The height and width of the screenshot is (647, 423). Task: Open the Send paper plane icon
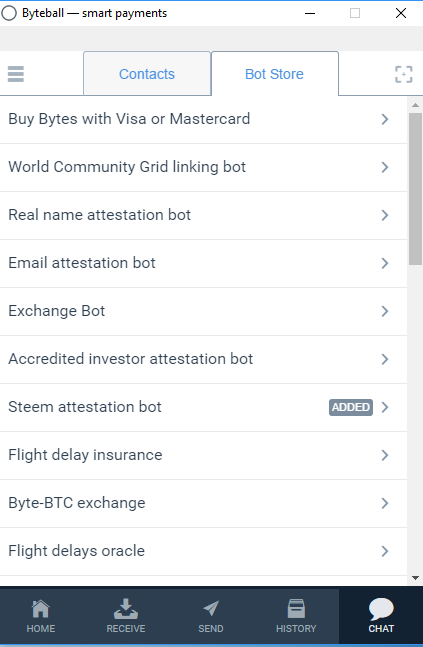(x=211, y=609)
